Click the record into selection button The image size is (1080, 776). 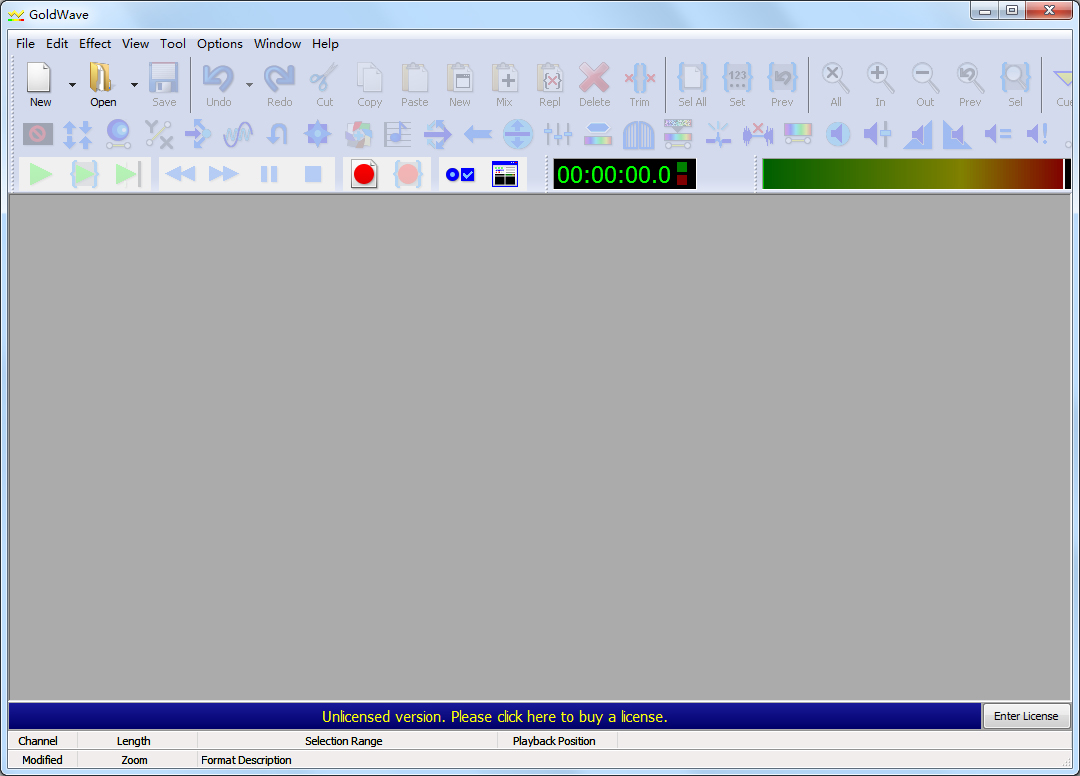408,174
